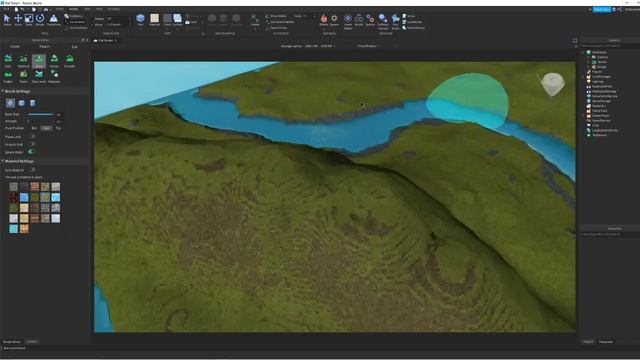640x360 pixels.
Task: Click the blue Collaborate button
Action: [602, 9]
